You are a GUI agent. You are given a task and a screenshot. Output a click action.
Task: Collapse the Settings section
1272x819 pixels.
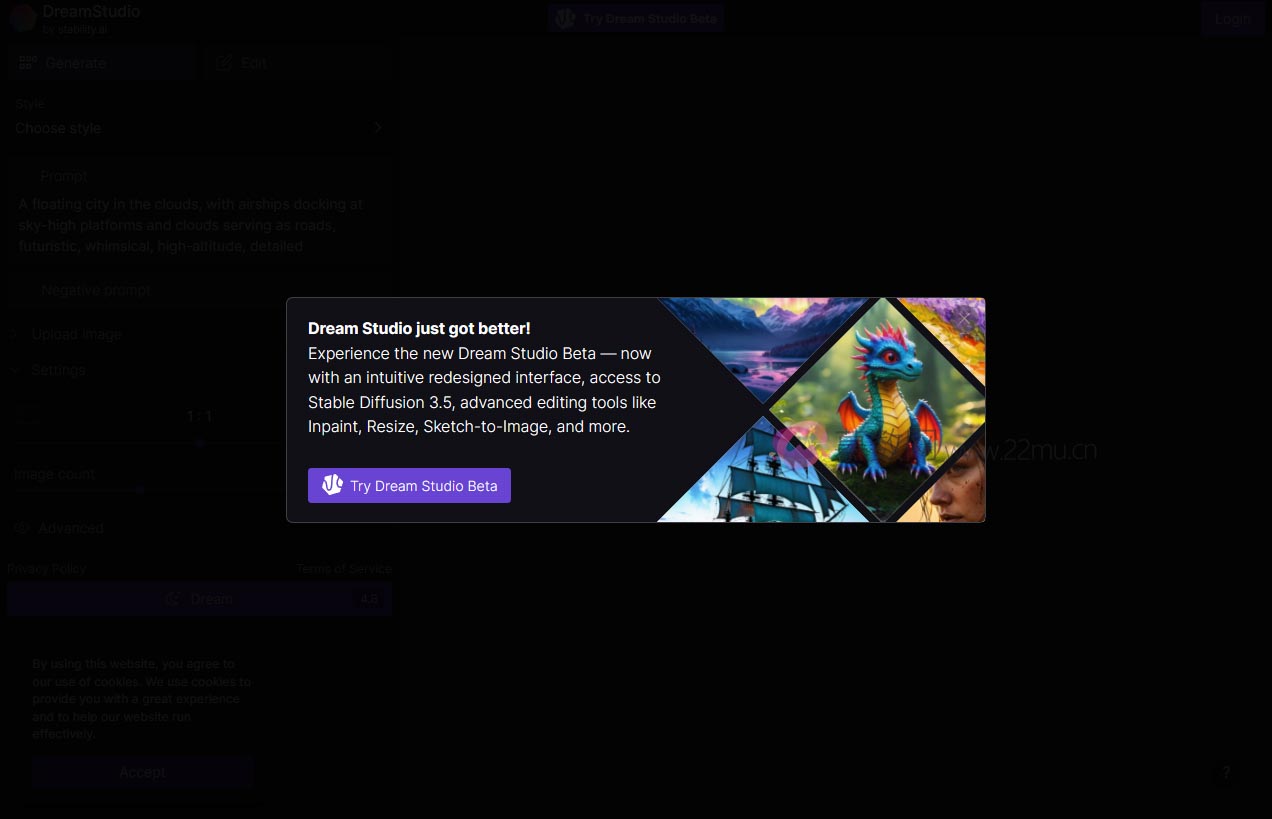58,370
